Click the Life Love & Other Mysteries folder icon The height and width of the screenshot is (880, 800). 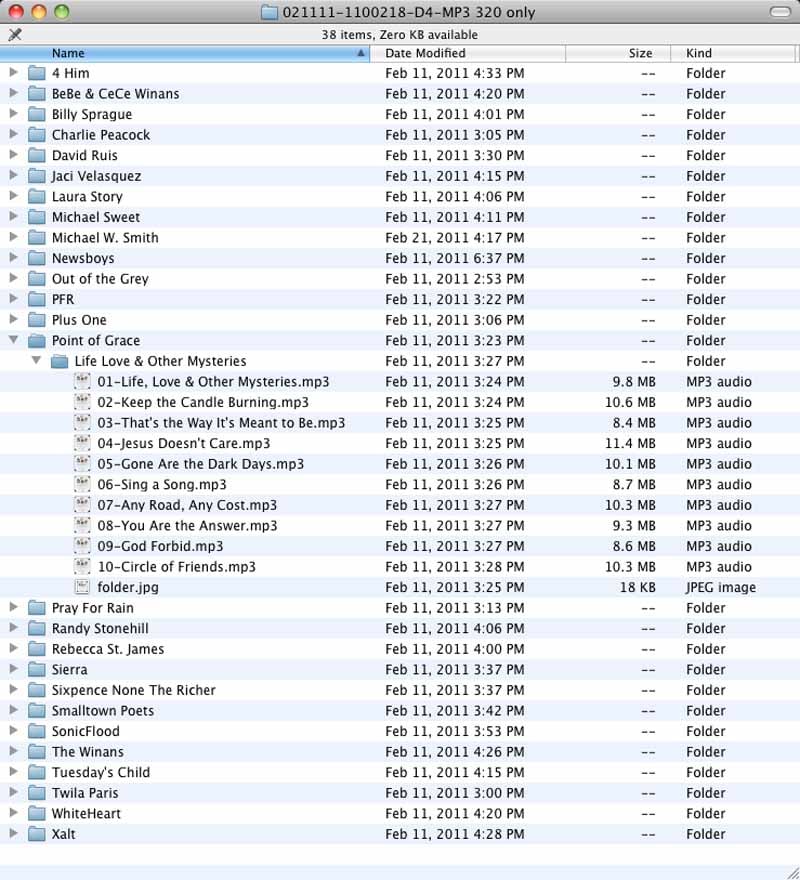(60, 361)
